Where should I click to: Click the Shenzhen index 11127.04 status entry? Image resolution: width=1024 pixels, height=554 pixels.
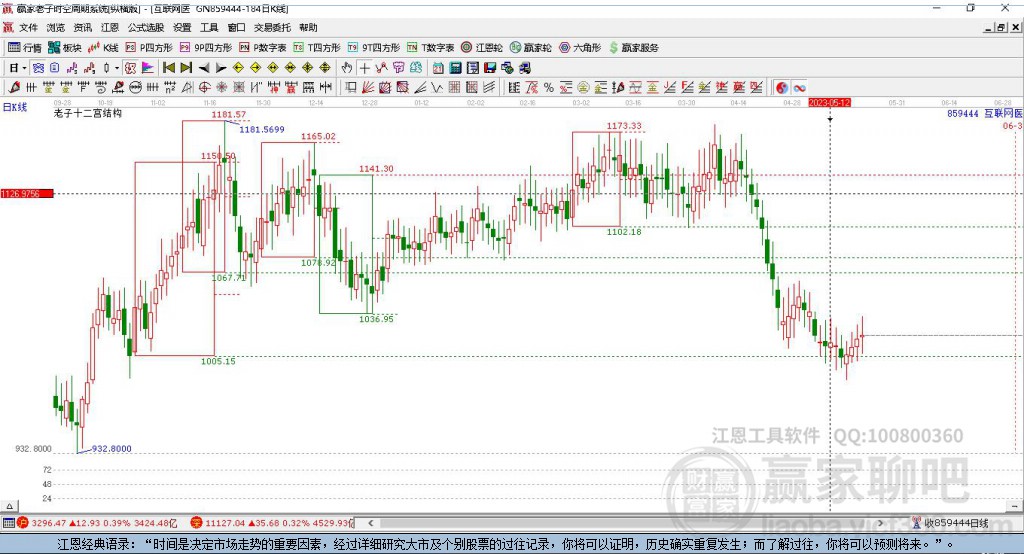click(x=273, y=523)
